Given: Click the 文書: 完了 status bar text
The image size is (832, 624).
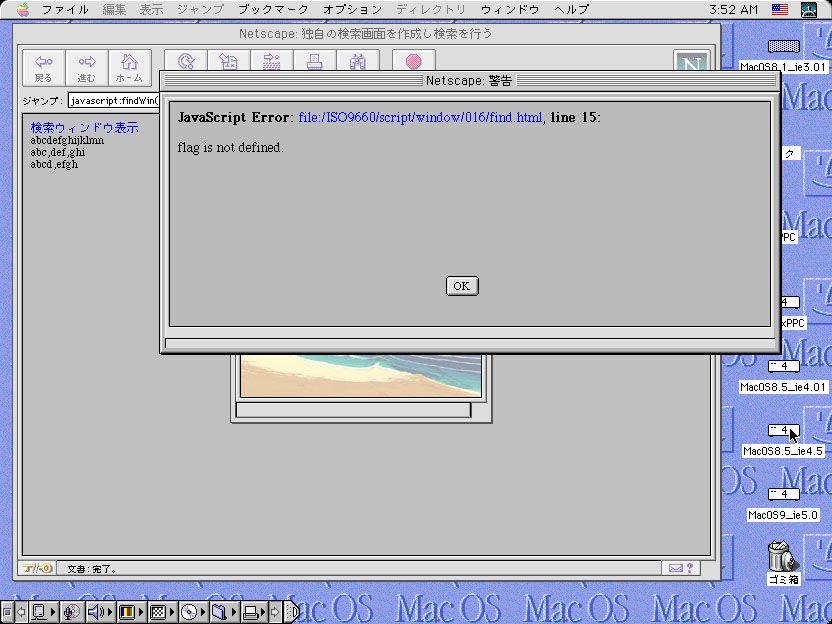Looking at the screenshot, I should tap(92, 569).
